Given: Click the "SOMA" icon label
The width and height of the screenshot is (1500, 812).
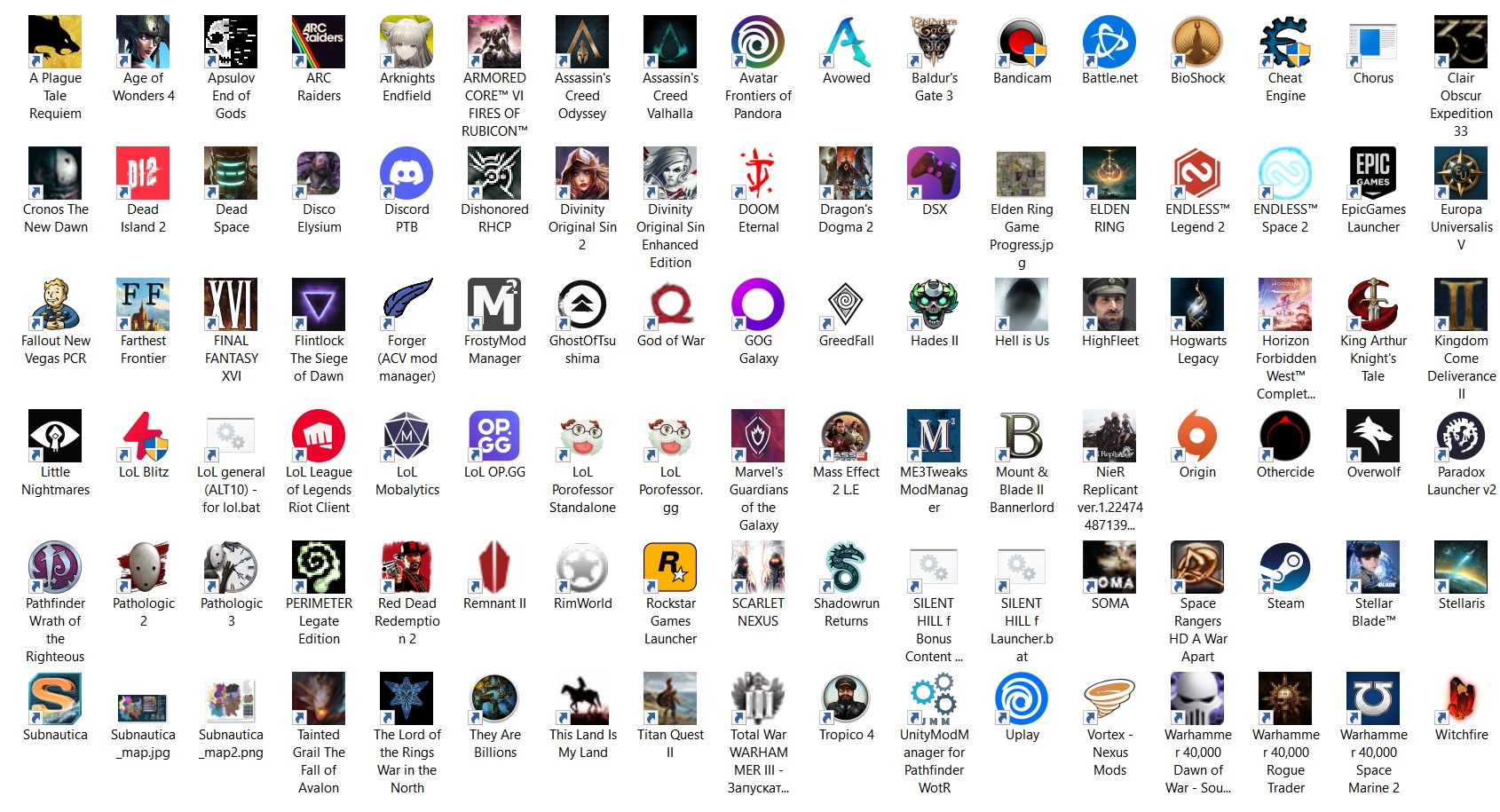Looking at the screenshot, I should tap(1109, 603).
